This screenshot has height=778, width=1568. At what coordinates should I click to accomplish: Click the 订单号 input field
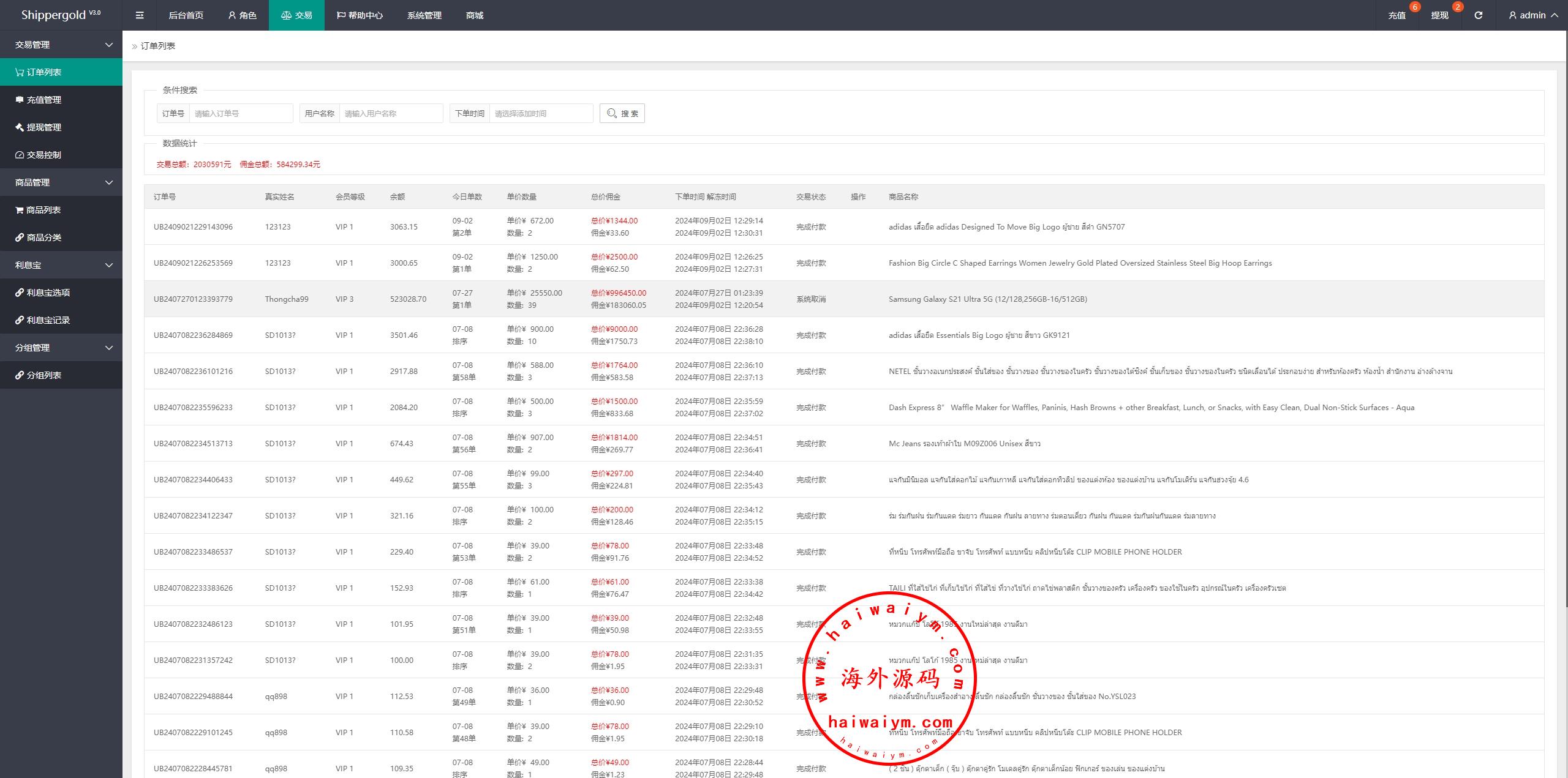pyautogui.click(x=241, y=113)
